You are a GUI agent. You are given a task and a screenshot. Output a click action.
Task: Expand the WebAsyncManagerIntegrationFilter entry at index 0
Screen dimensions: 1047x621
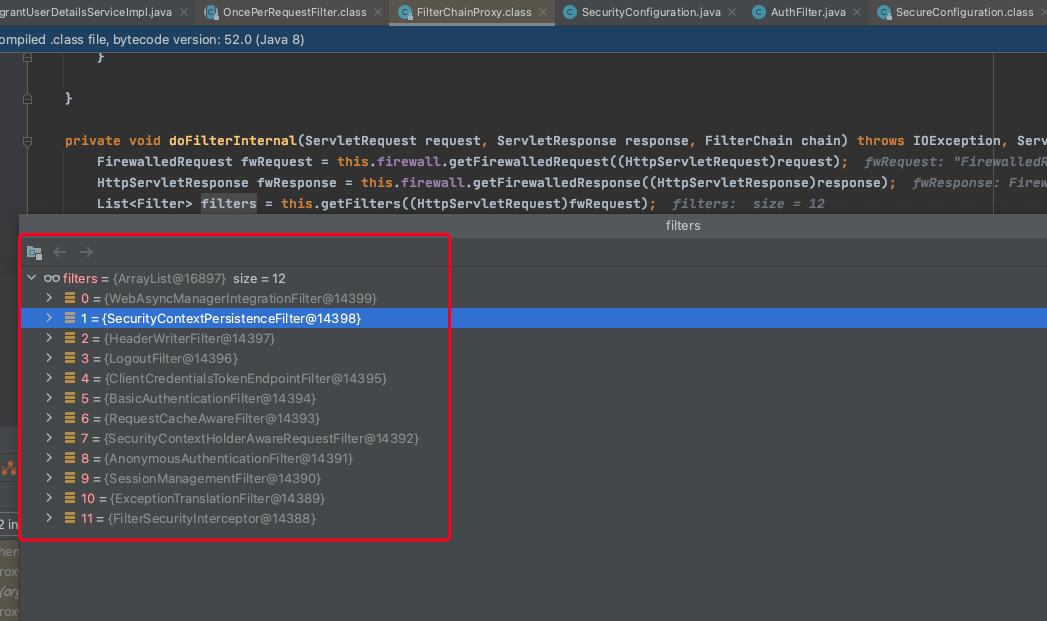click(x=49, y=298)
